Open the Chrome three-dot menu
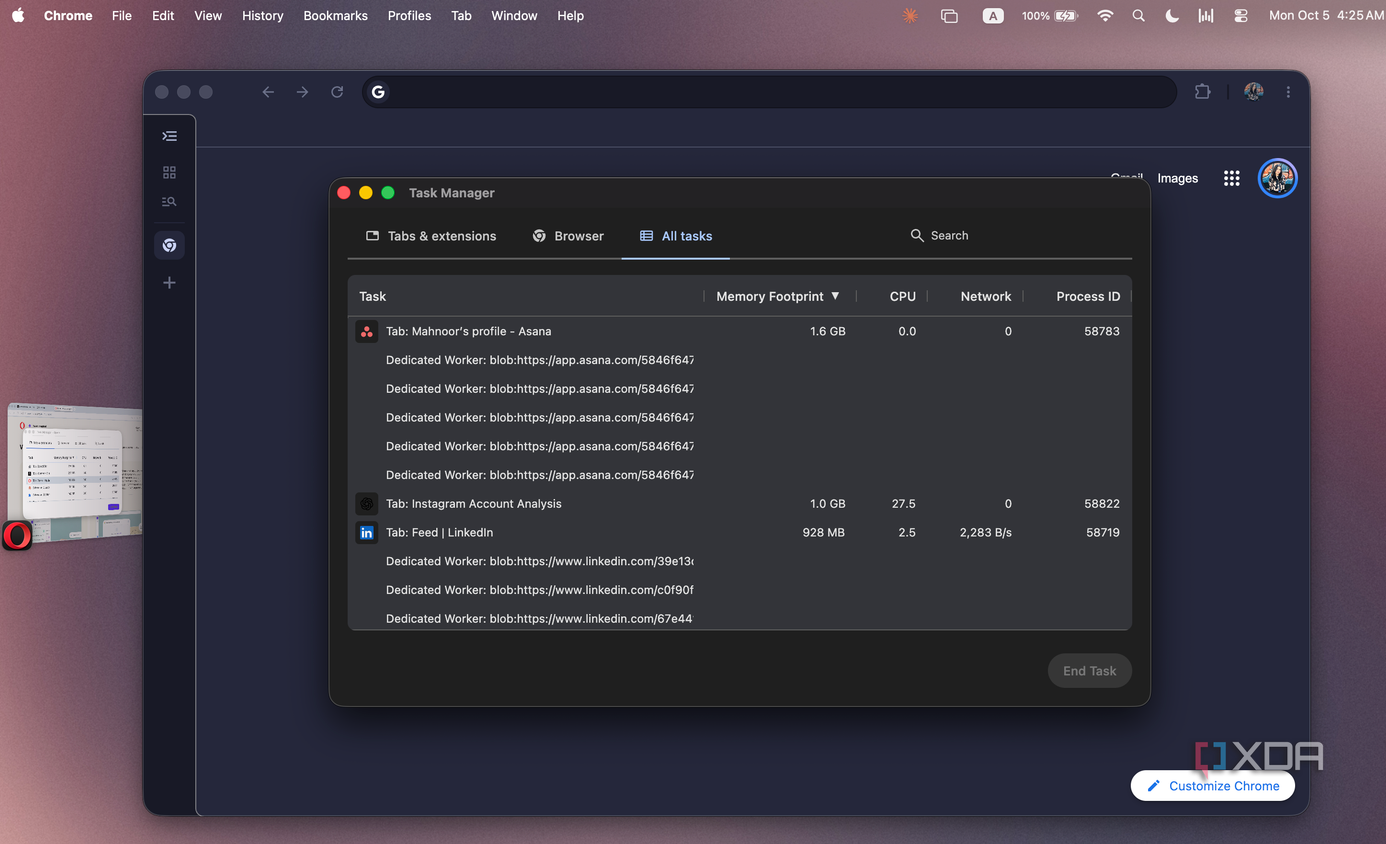Screen dimensions: 1386x844 tap(1288, 92)
